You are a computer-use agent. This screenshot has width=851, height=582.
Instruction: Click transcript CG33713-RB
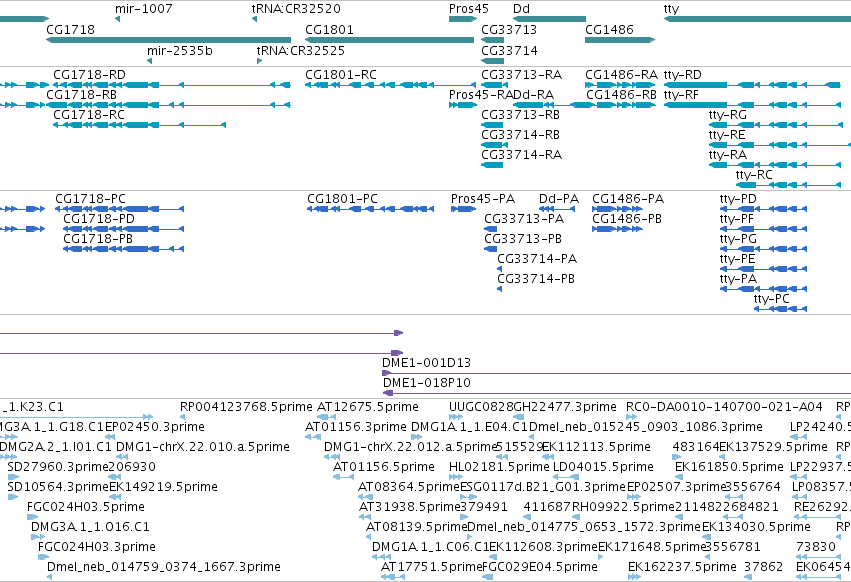(492, 125)
